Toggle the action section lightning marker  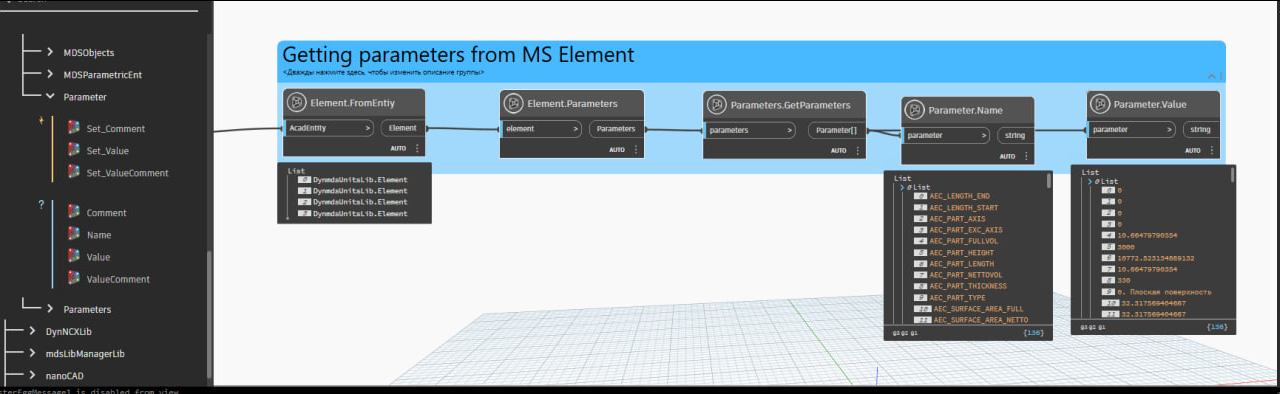click(41, 121)
